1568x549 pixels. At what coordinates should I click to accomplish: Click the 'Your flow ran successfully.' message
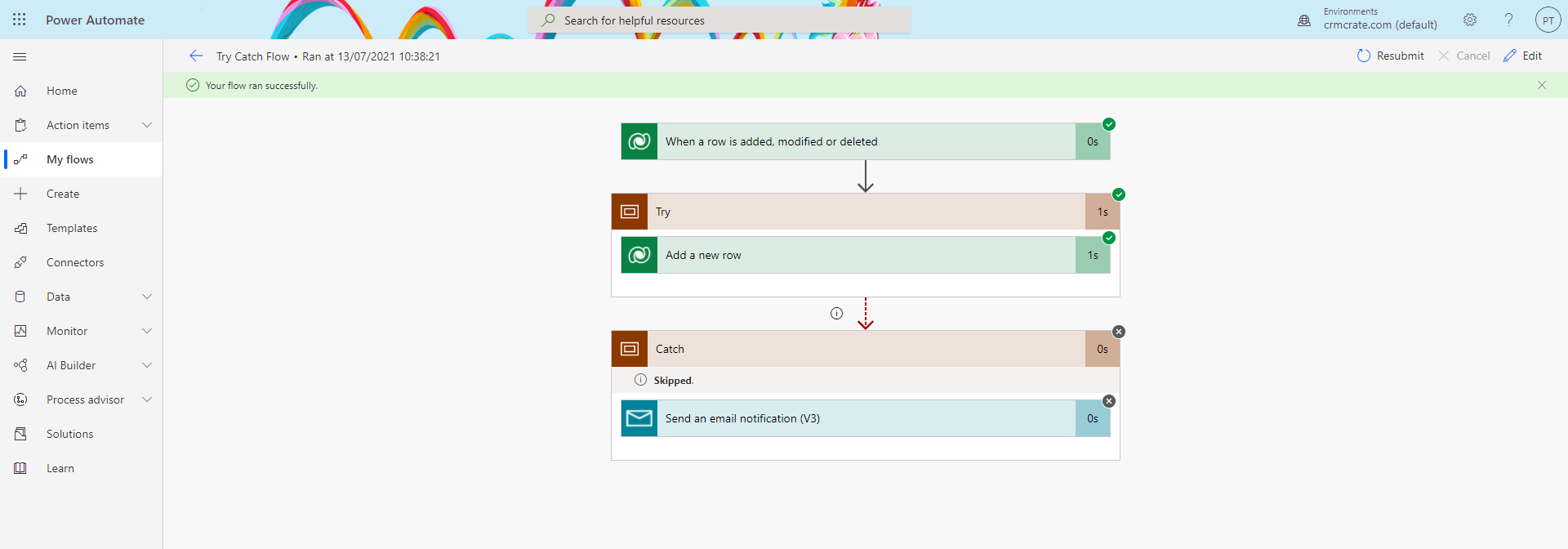tap(261, 85)
